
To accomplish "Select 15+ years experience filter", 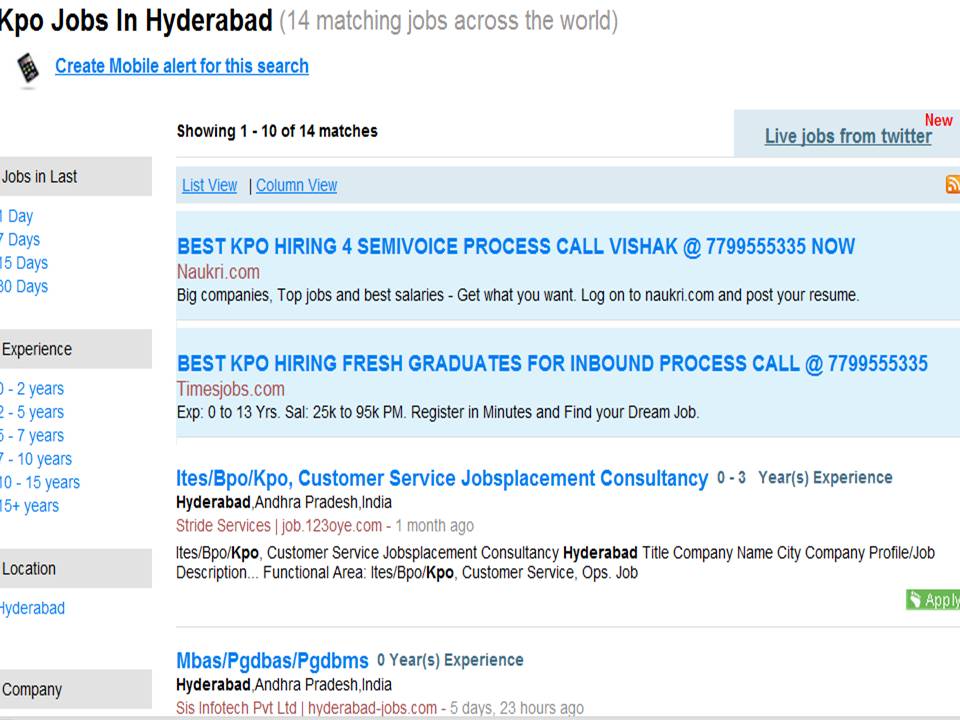I will coord(29,506).
